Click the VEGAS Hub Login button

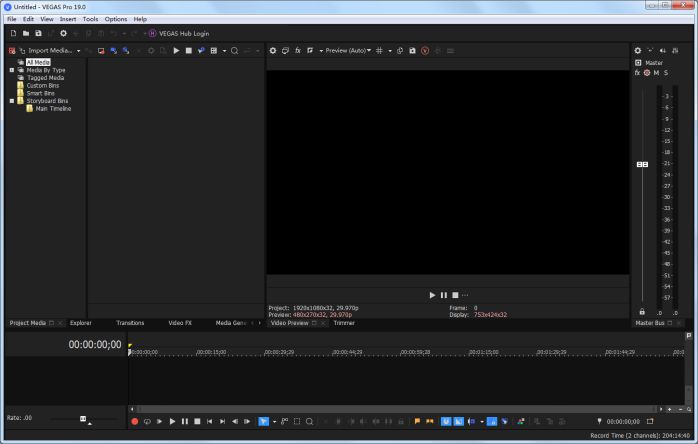coord(179,33)
